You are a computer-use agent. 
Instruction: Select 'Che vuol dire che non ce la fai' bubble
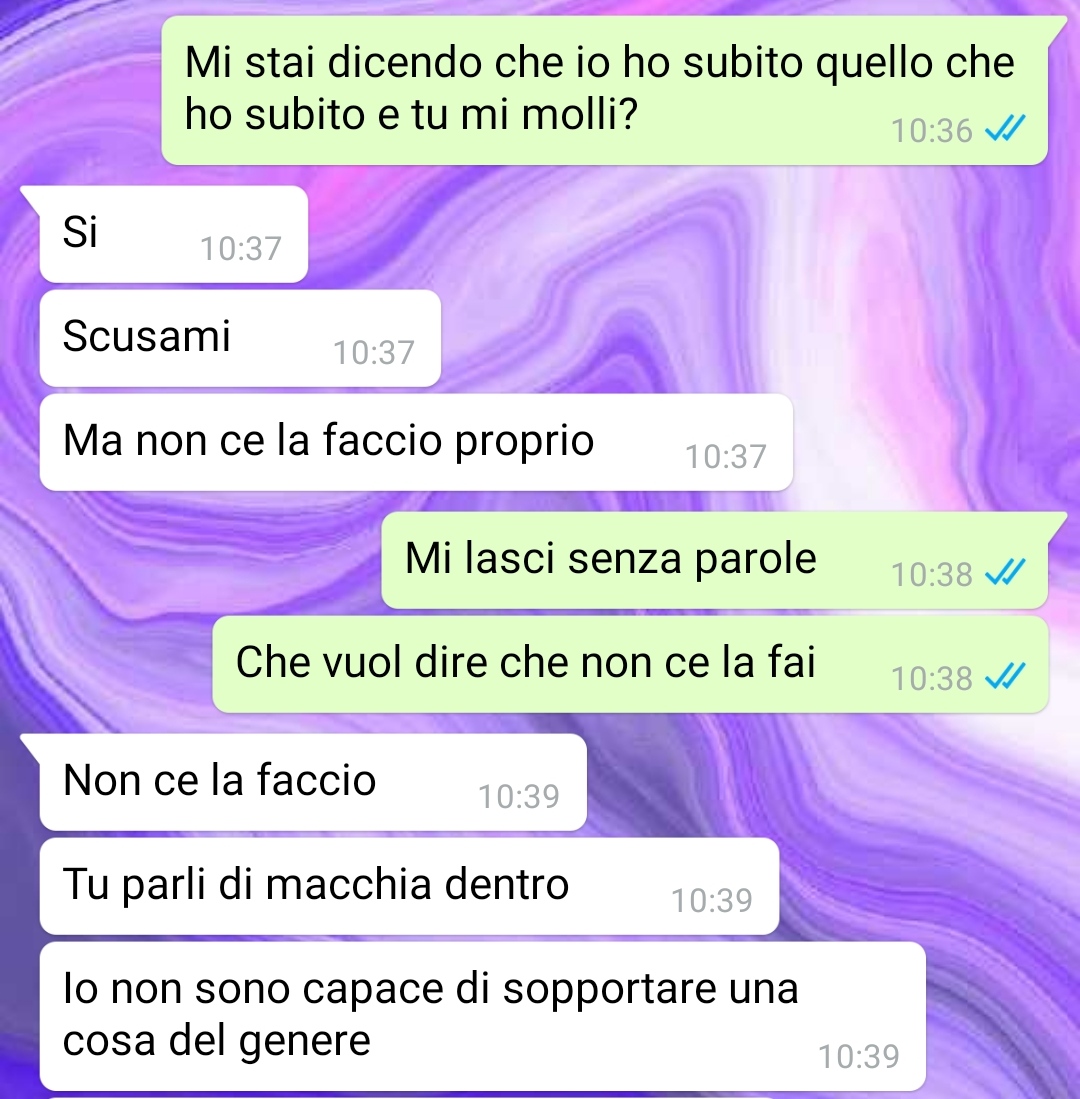click(630, 664)
